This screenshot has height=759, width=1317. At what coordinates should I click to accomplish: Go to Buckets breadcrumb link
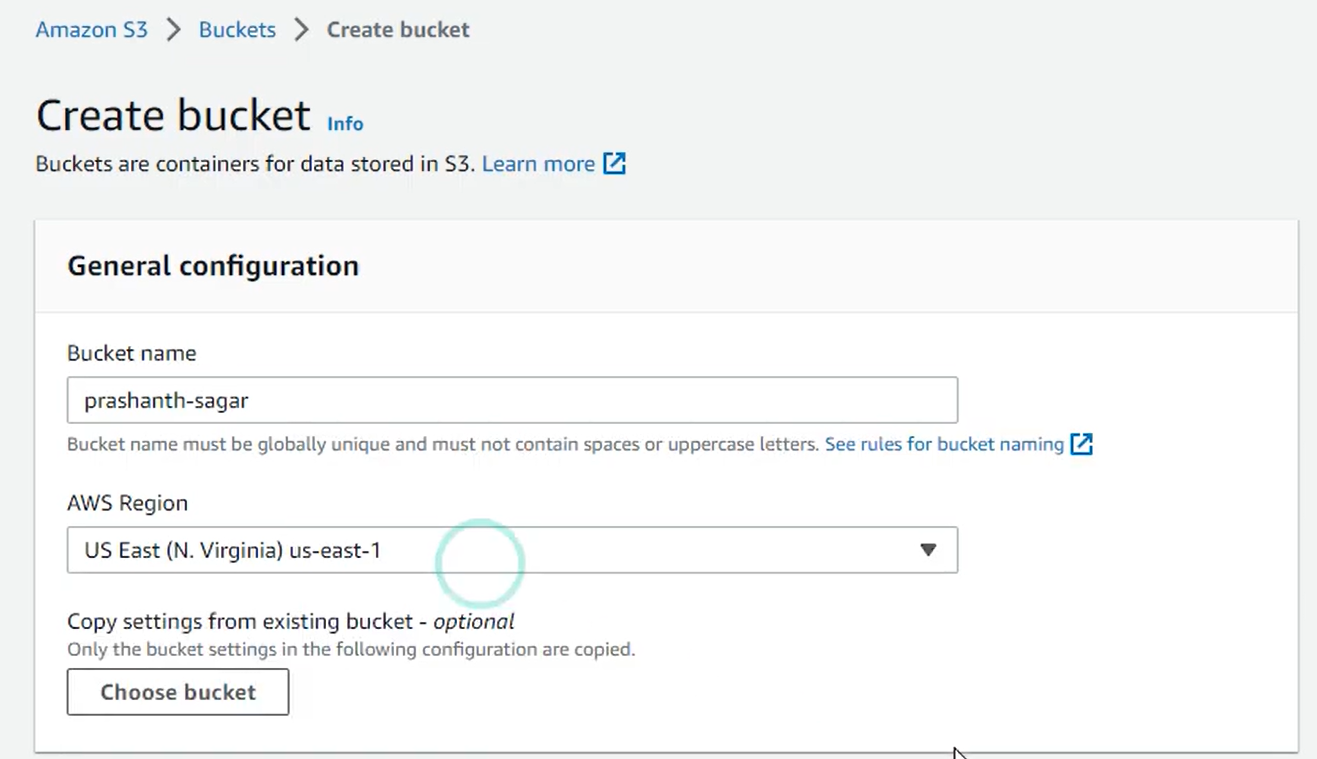pyautogui.click(x=237, y=30)
